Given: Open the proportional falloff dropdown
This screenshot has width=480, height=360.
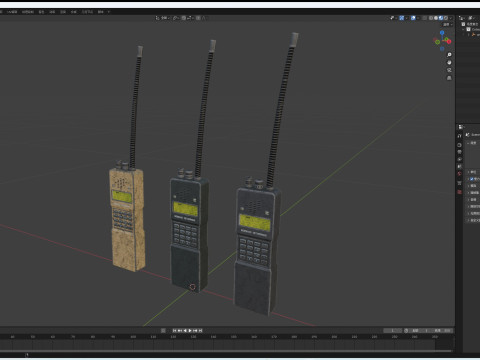Looking at the screenshot, I should [204, 18].
